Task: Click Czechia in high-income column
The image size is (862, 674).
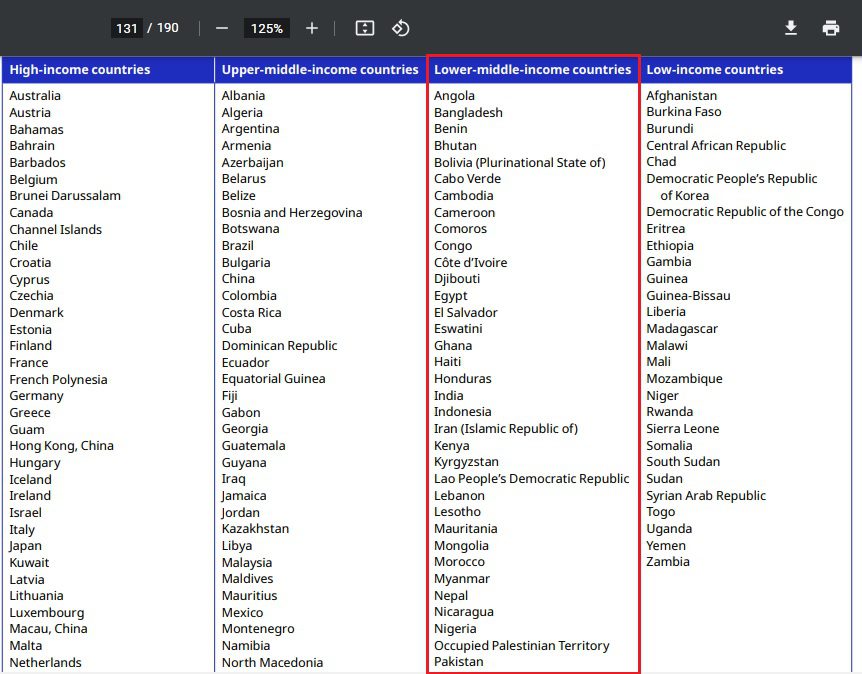Action: pos(31,296)
